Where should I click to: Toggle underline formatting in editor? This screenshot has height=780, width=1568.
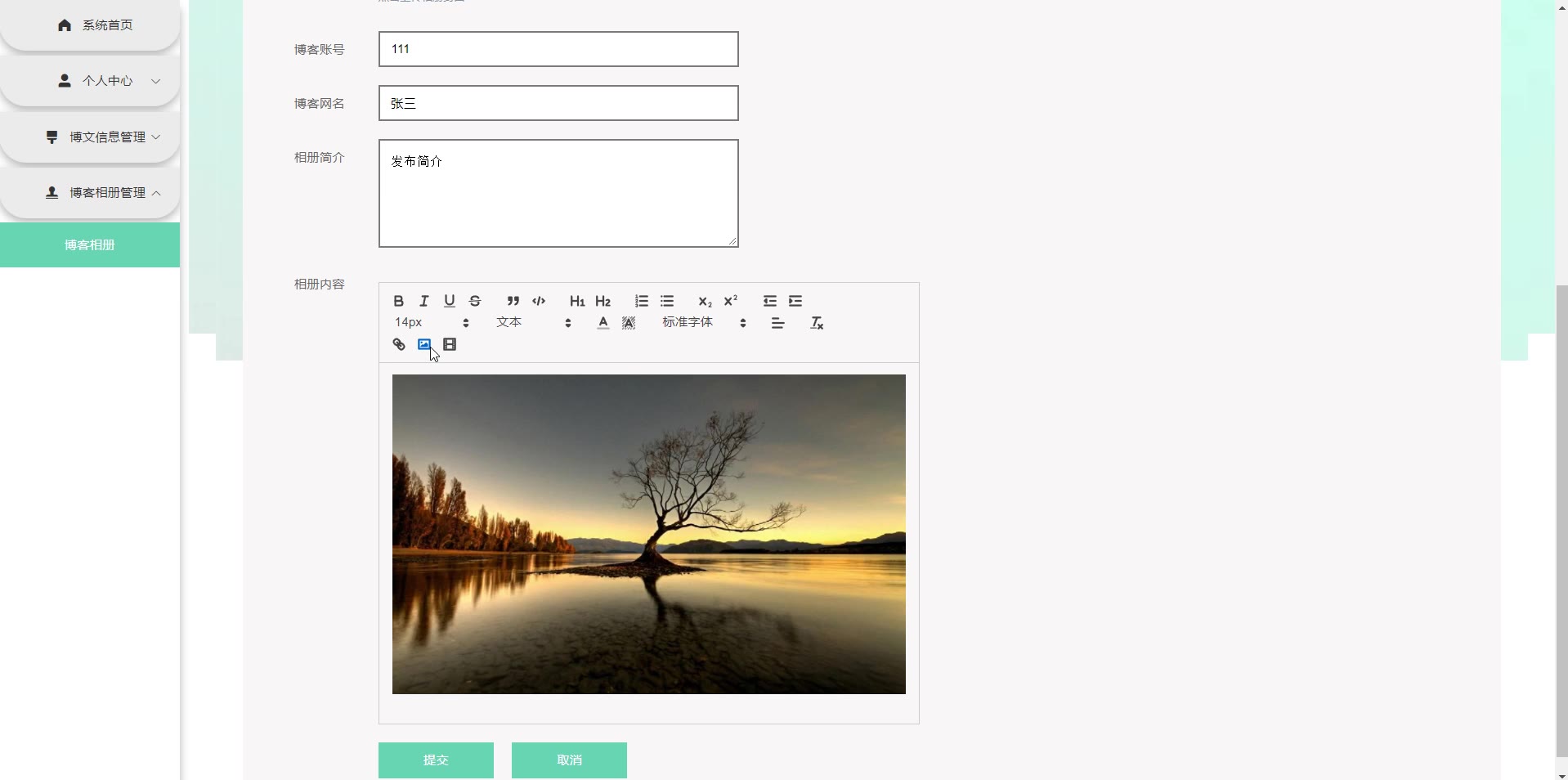[450, 301]
